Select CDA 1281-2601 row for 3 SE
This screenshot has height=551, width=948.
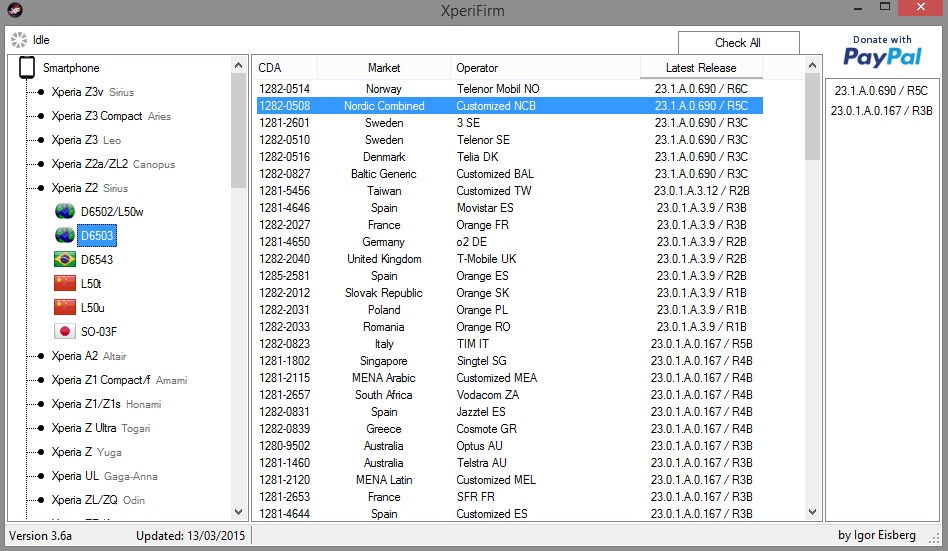[510, 123]
